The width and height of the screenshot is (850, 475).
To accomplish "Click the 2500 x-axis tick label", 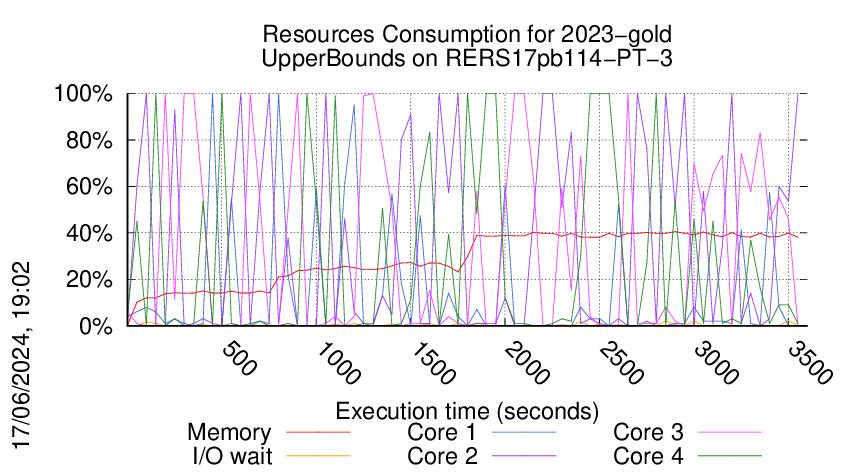I will (621, 363).
